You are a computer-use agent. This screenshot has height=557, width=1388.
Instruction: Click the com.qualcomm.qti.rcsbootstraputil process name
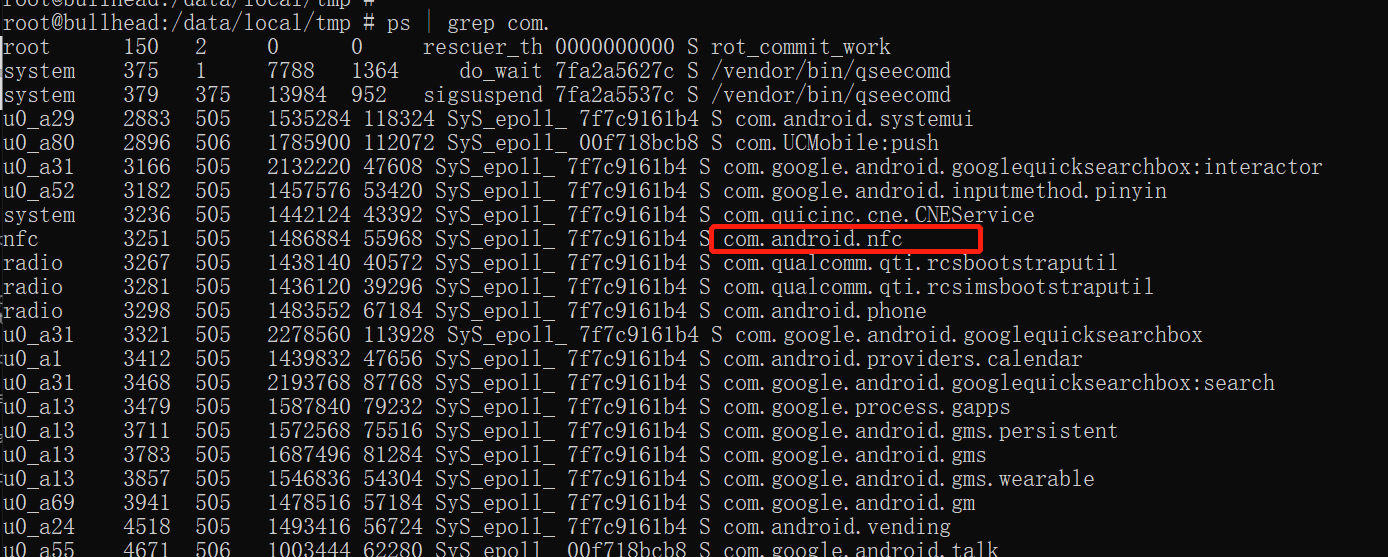(x=921, y=263)
